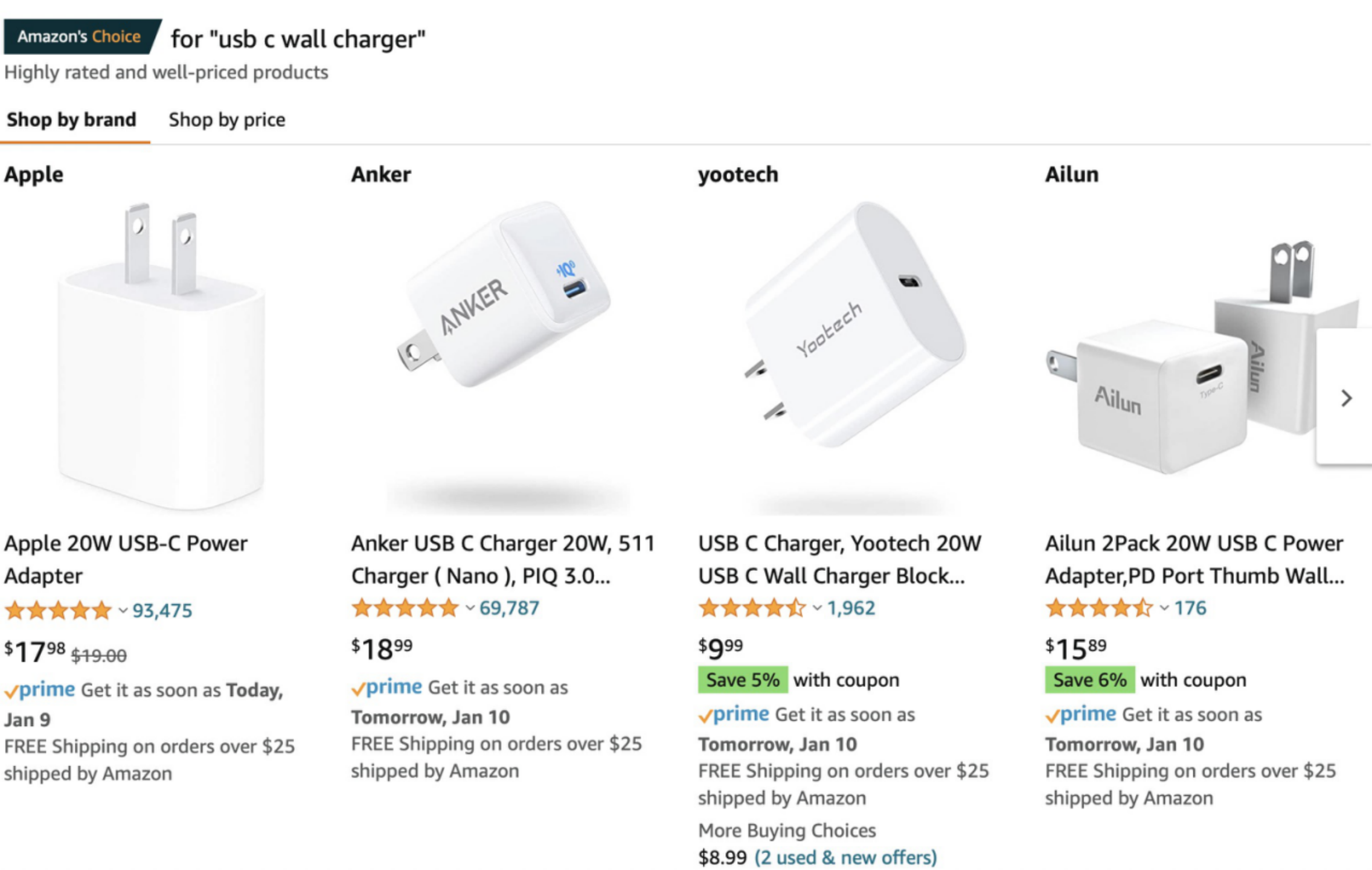Open the Apple charger product image
1372x870 pixels.
tap(161, 356)
